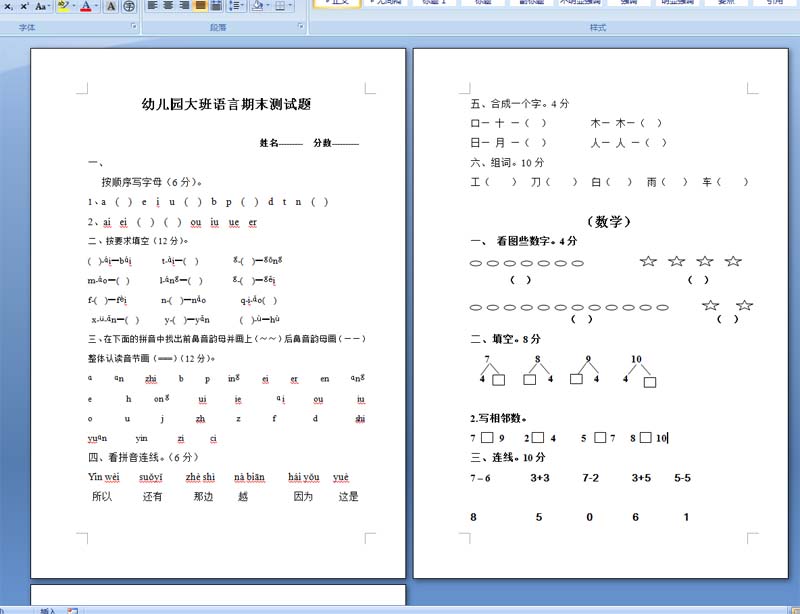Select the 要点 style
The image size is (800, 614).
(726, 2)
